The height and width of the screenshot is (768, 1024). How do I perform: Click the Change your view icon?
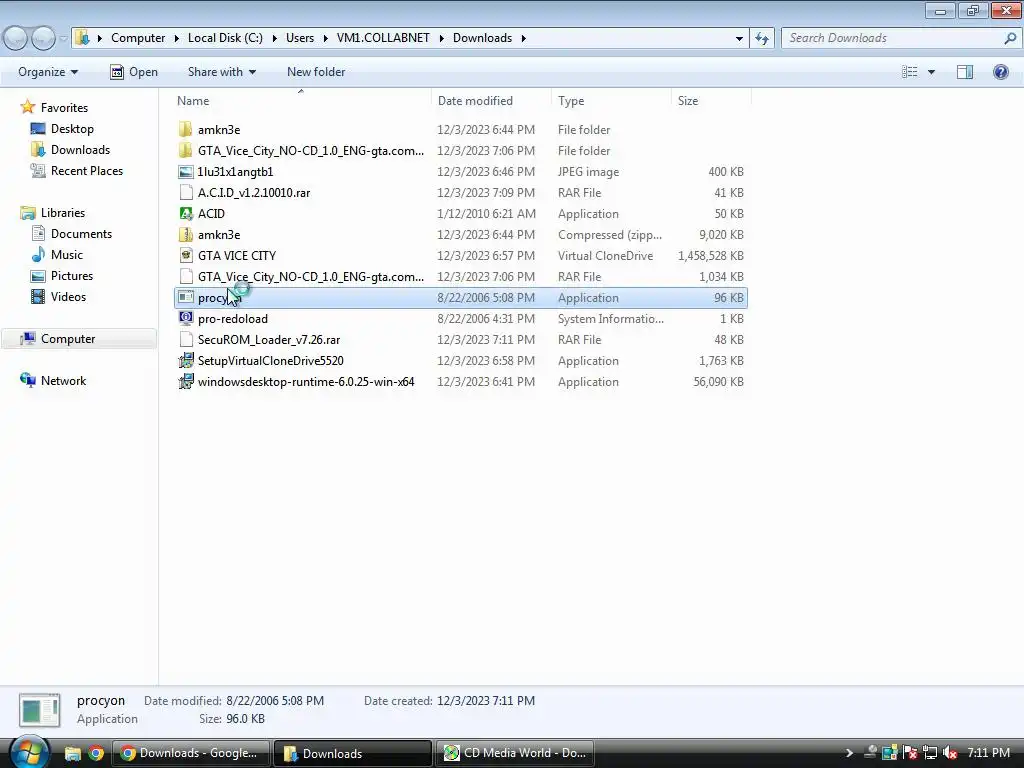coord(910,72)
